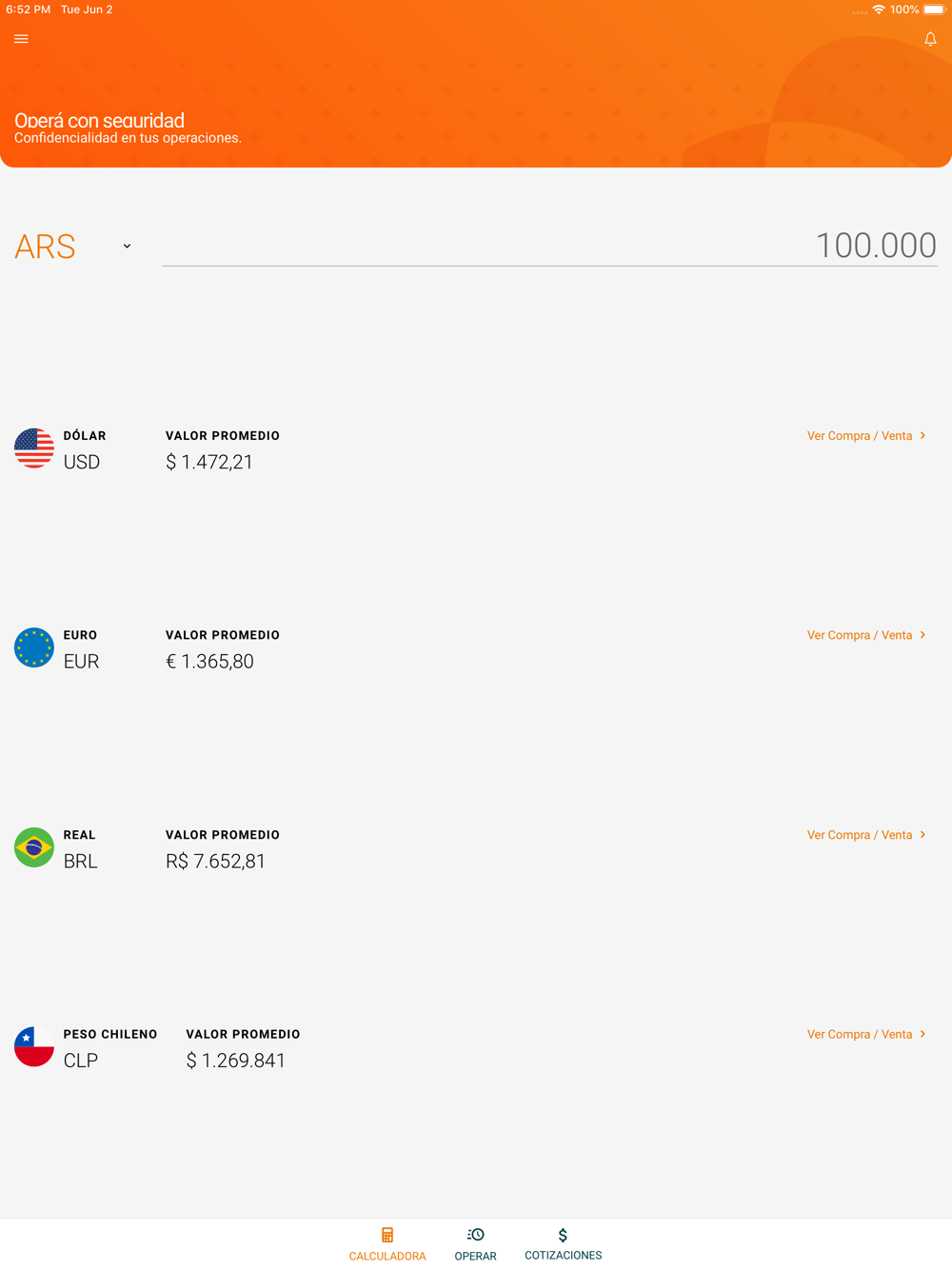The height and width of the screenshot is (1270, 952).
Task: Tap the calculator icon in bottom bar
Action: click(387, 1235)
